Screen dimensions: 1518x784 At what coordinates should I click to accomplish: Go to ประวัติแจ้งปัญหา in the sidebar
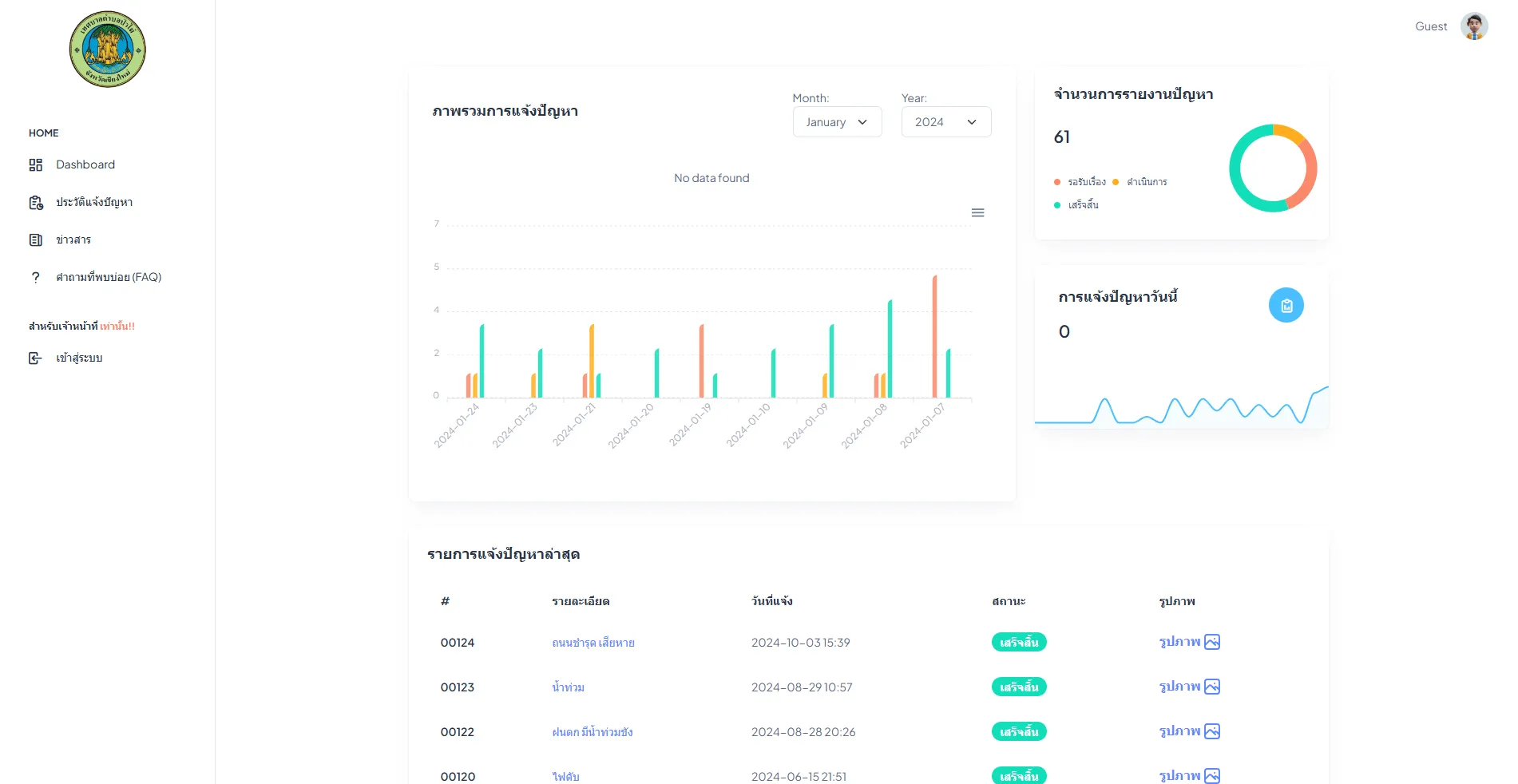pos(93,202)
